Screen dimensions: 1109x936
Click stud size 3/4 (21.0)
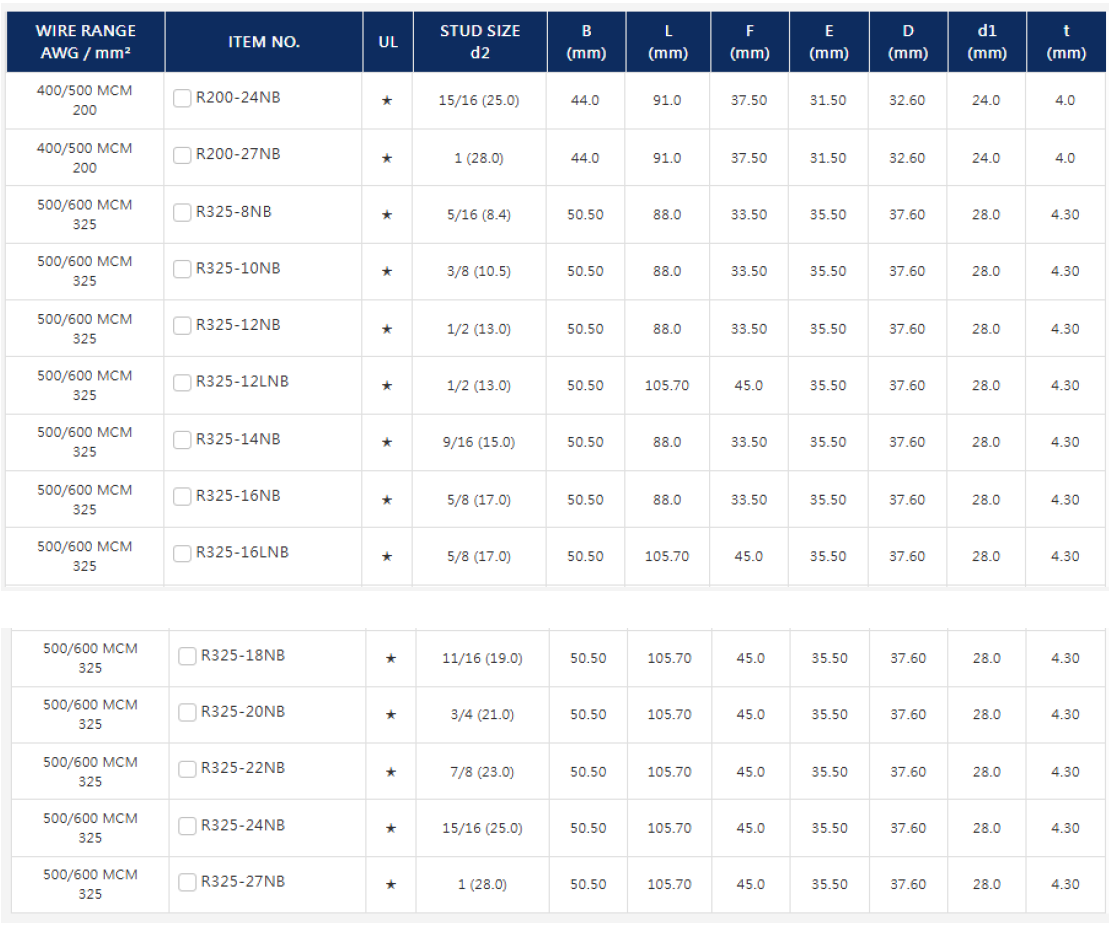click(482, 715)
